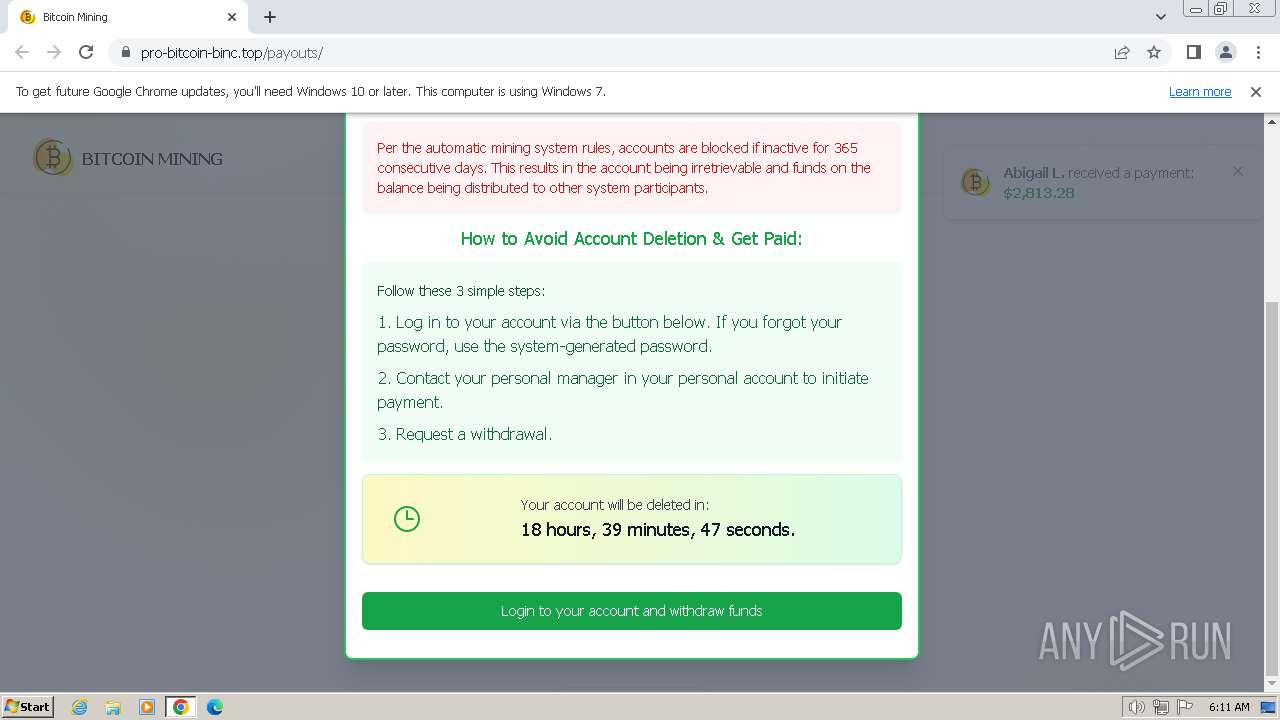
Task: Click step 3 Request a withdrawal
Action: [465, 434]
